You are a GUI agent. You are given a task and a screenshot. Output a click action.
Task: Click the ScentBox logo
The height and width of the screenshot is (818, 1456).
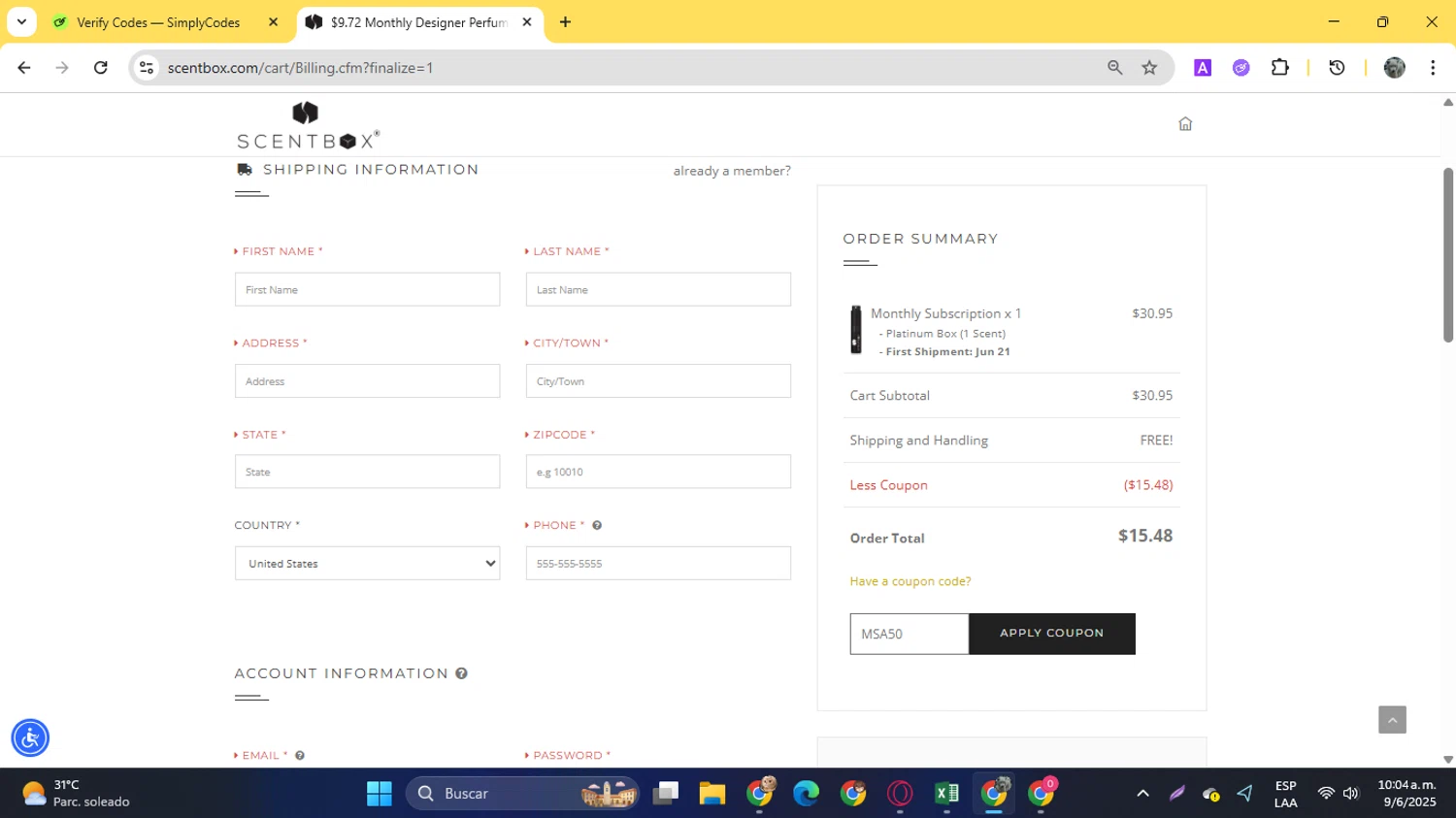click(308, 126)
